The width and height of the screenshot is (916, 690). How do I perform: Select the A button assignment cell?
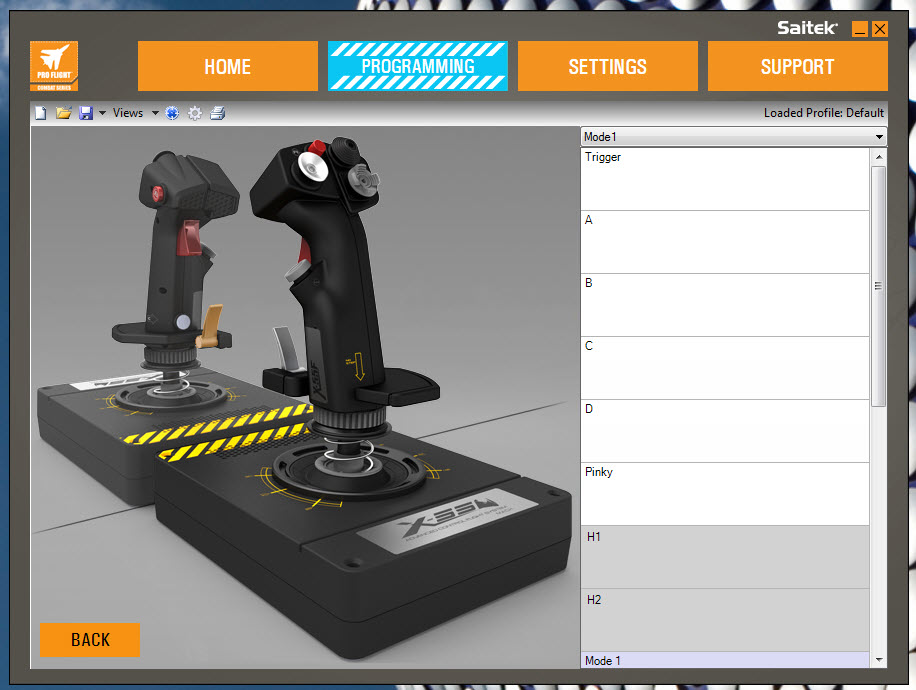(725, 242)
